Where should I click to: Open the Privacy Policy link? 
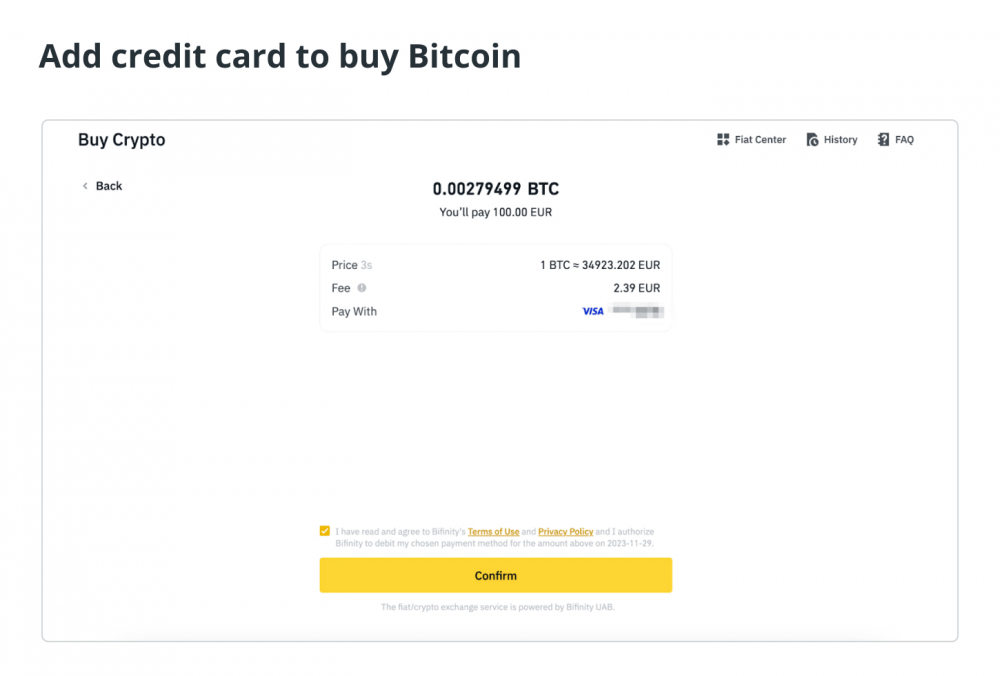566,531
